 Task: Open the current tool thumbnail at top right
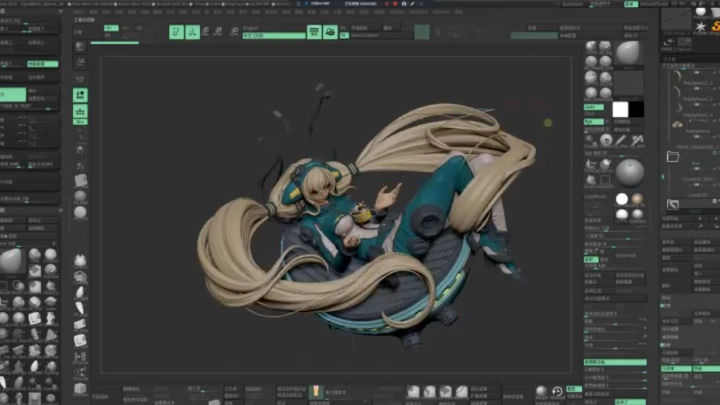676,20
